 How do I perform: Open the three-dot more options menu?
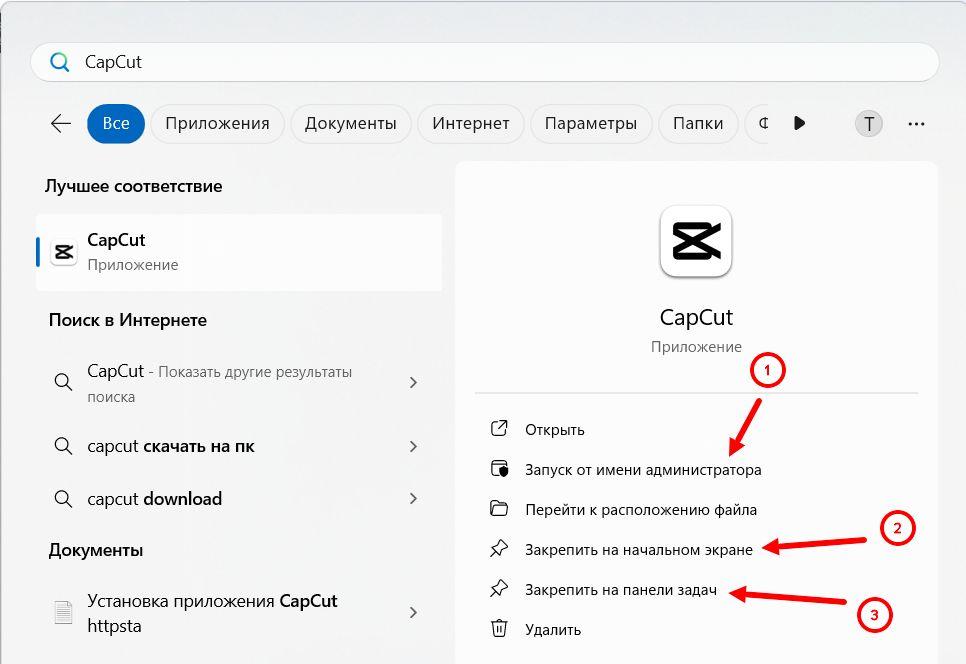tap(916, 124)
